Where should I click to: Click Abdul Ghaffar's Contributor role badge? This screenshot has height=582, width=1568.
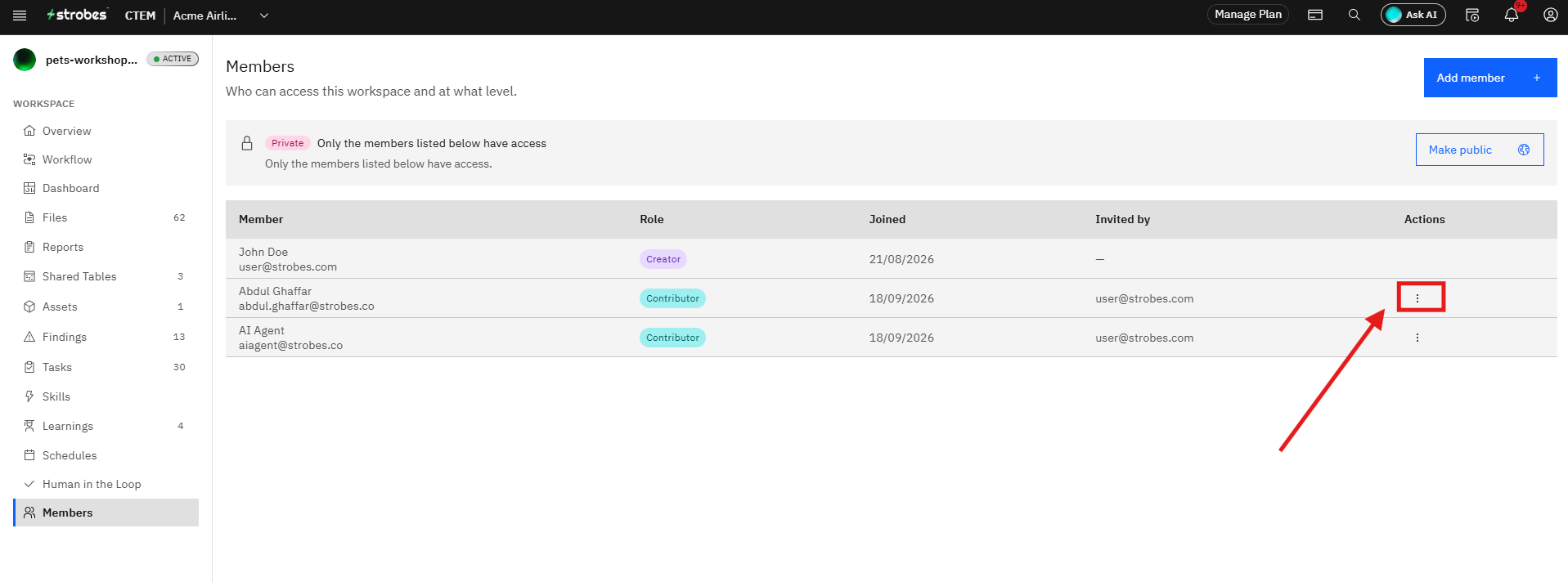click(672, 298)
